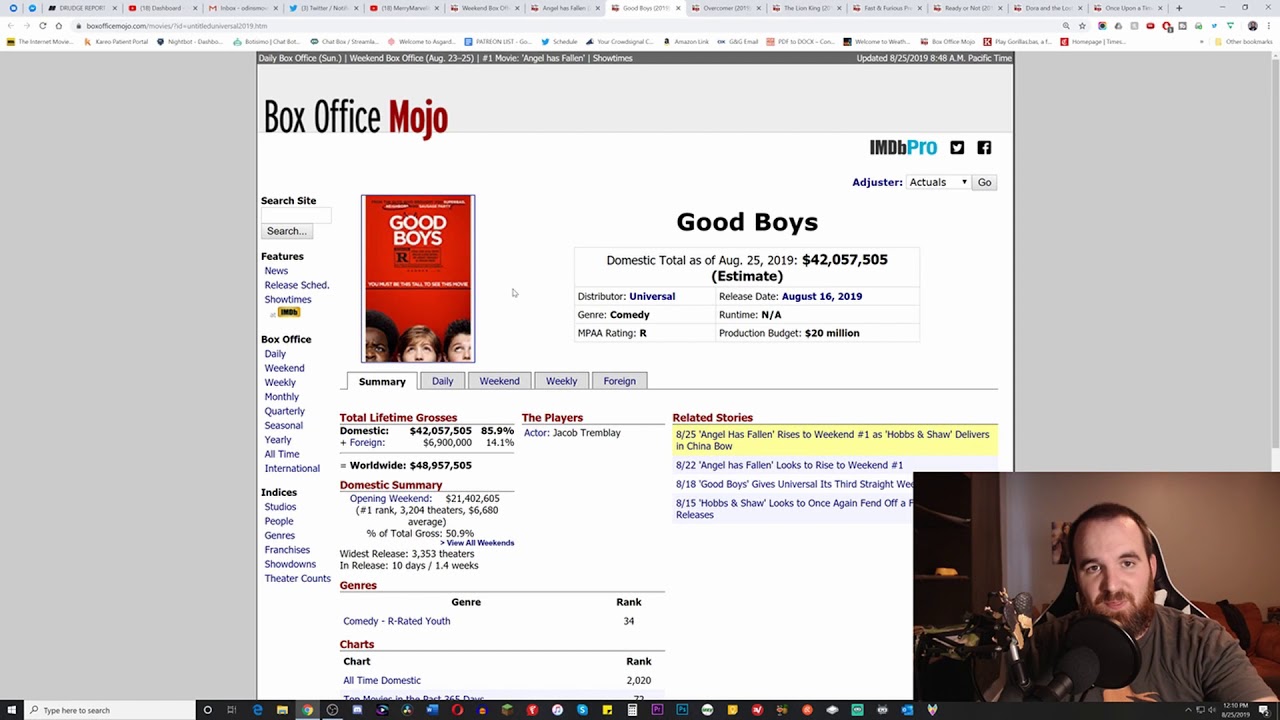1280x720 pixels.
Task: Open the Amazon Link bookmark
Action: click(x=685, y=42)
